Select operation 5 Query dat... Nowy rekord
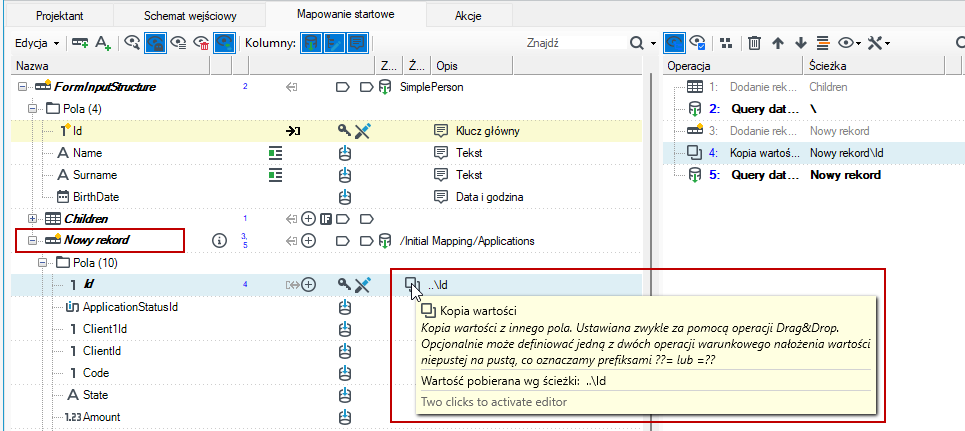The image size is (965, 431). pos(814,175)
